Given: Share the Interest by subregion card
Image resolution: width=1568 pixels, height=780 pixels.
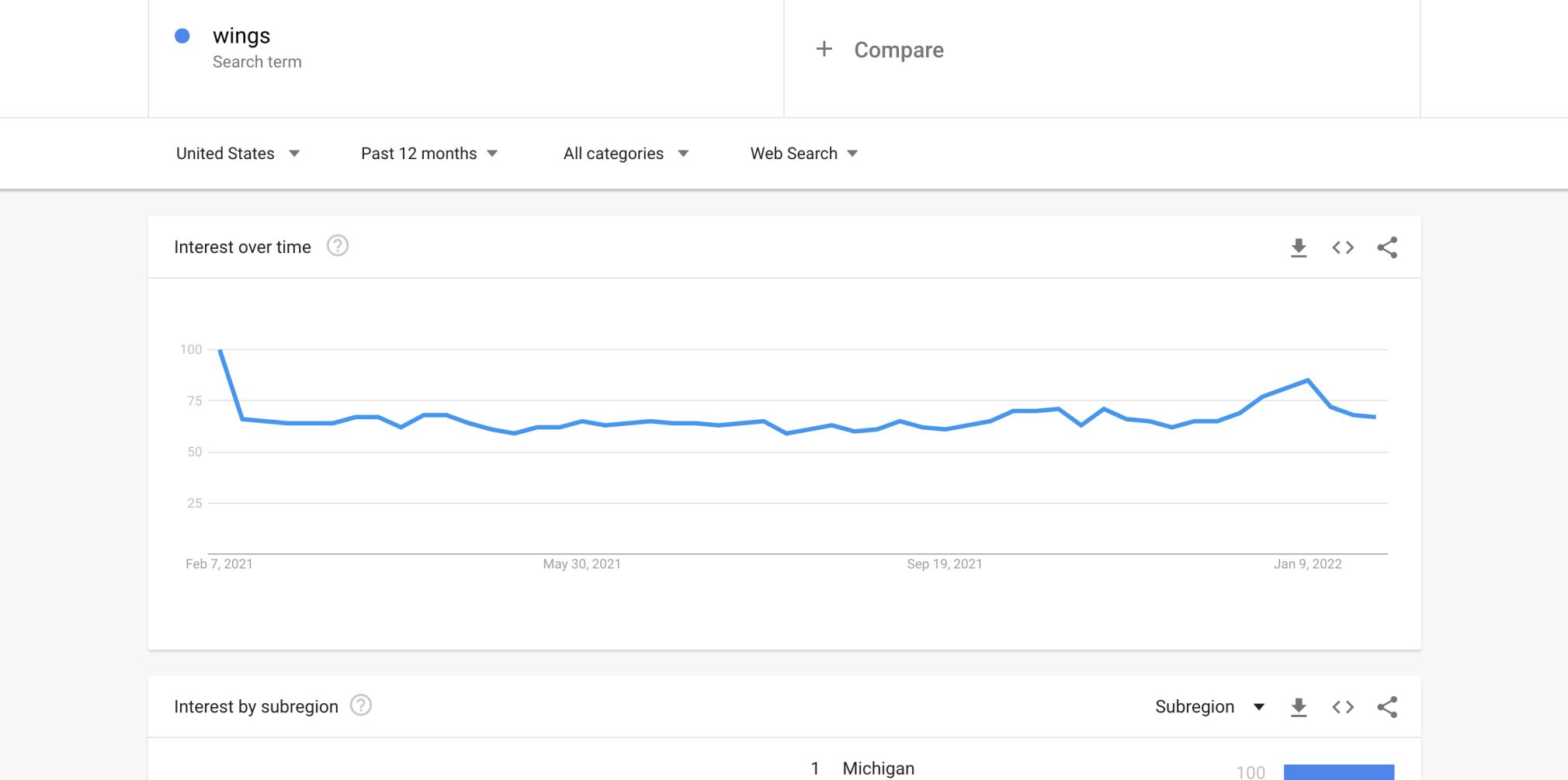Looking at the screenshot, I should tap(1387, 707).
